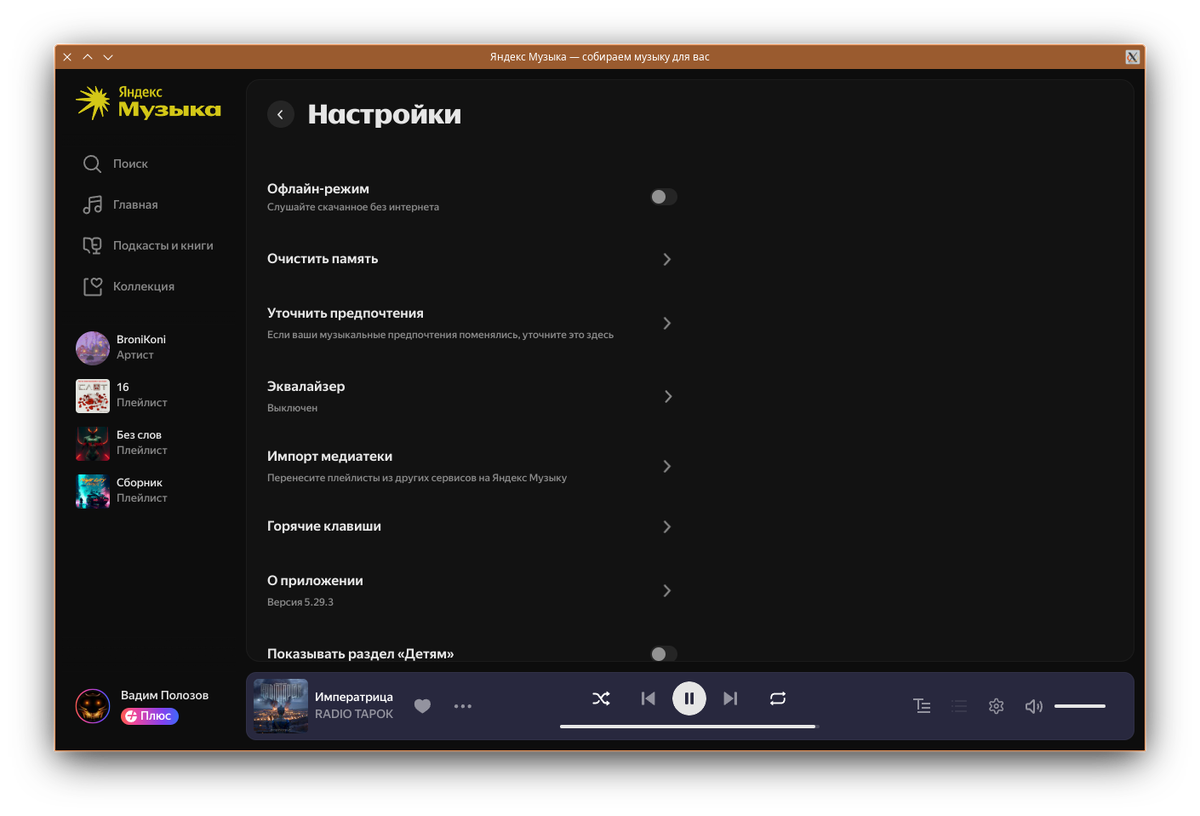
Task: Click Горячие клавиши label
Action: click(324, 526)
